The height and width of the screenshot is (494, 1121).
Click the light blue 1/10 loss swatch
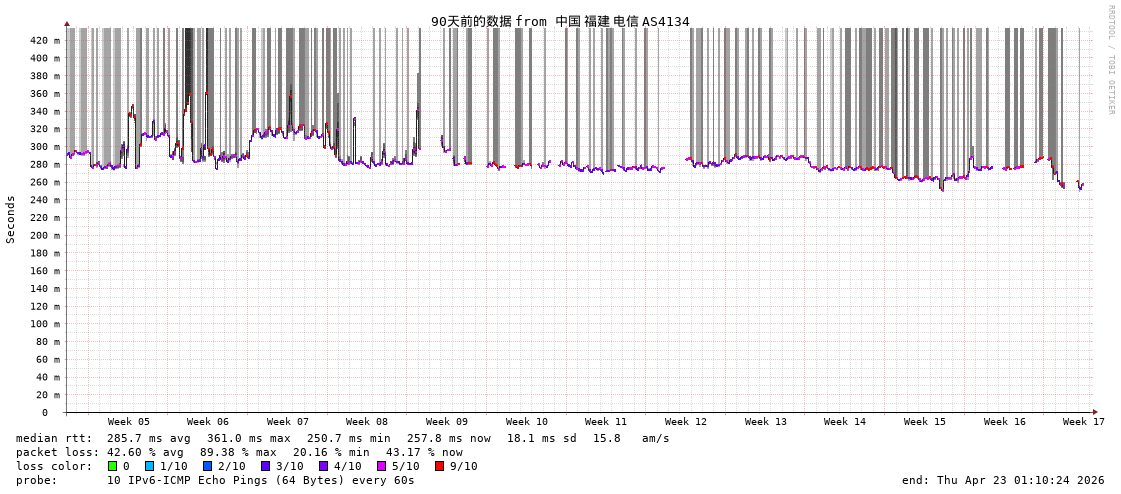[150, 466]
